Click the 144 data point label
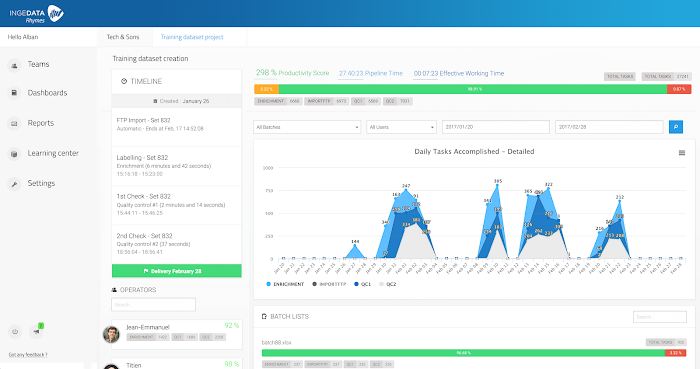 355,241
